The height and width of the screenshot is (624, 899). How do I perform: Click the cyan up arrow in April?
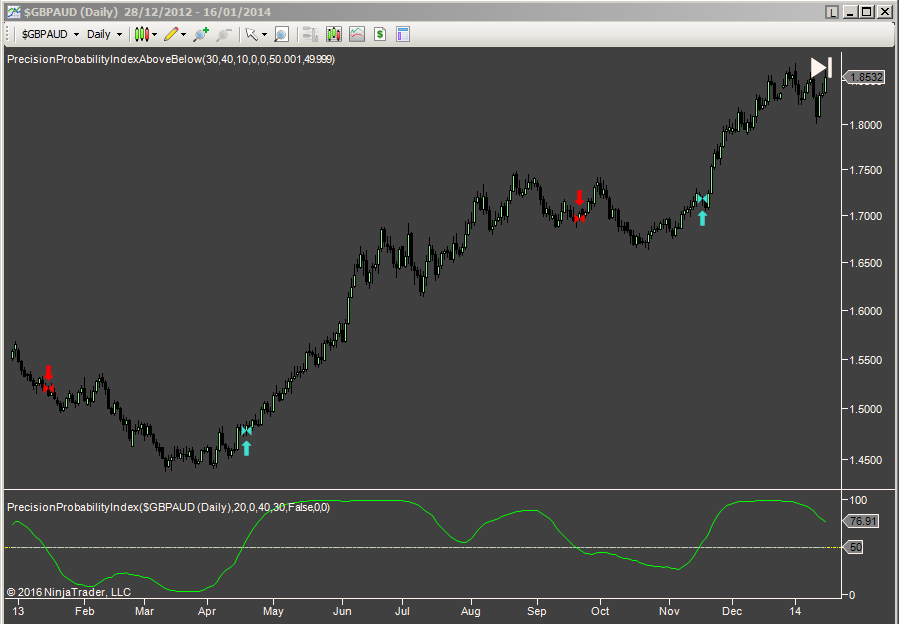tap(247, 448)
